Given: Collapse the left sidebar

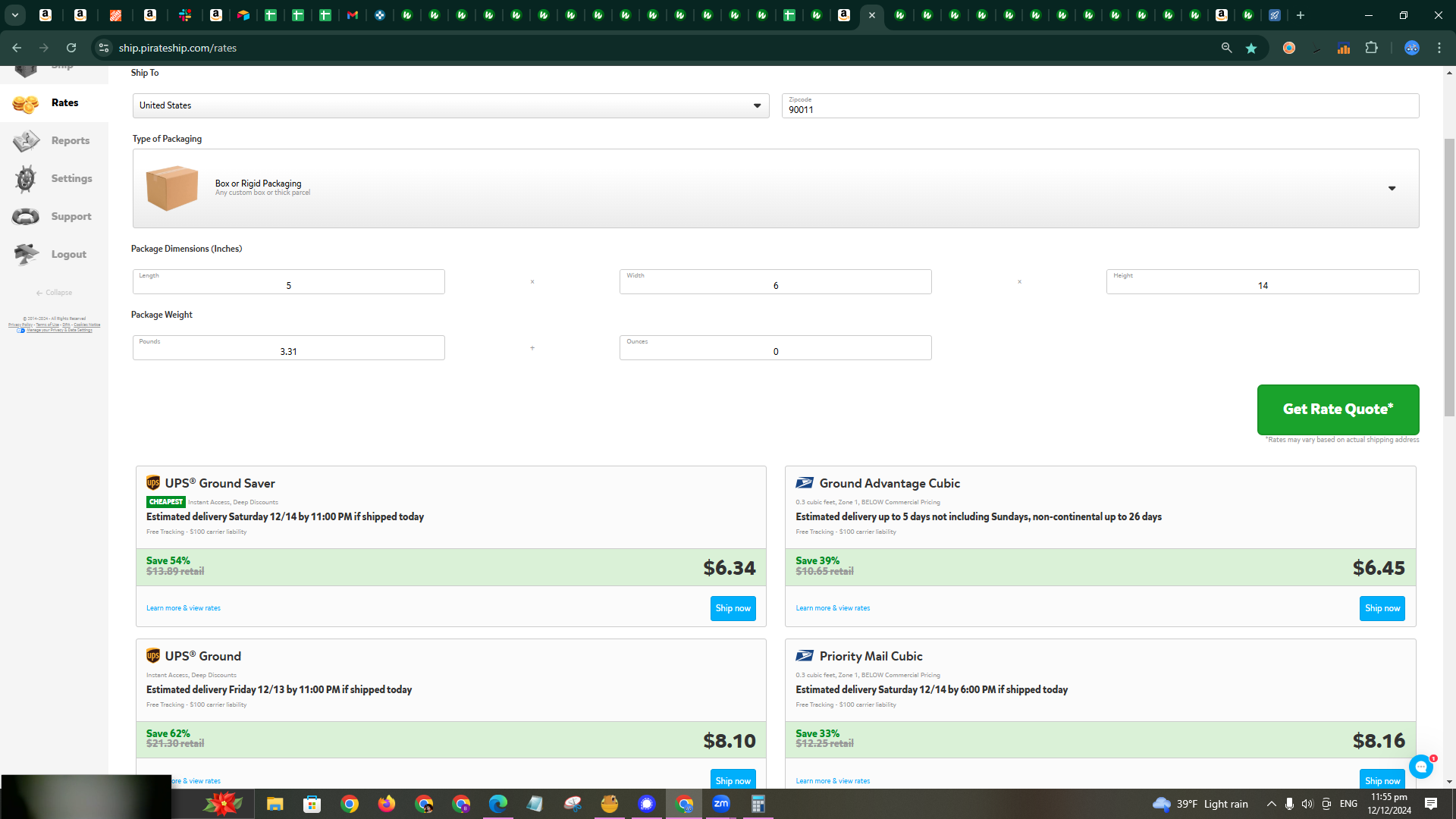Looking at the screenshot, I should point(54,293).
